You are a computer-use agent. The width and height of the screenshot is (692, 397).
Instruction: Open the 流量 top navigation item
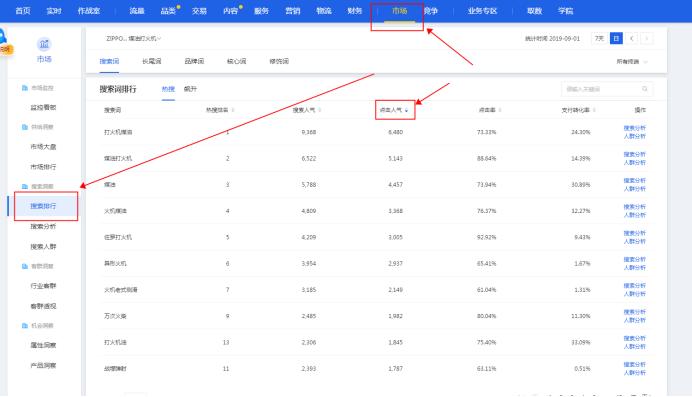pyautogui.click(x=137, y=11)
